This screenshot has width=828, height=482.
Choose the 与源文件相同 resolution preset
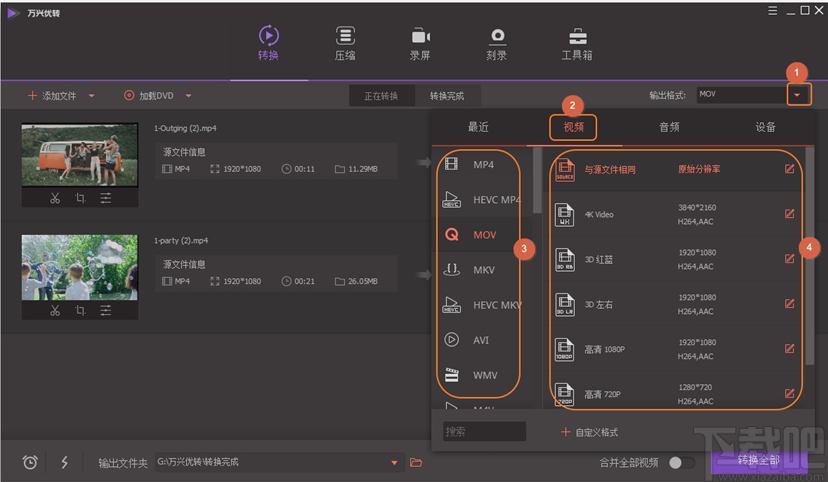point(675,169)
